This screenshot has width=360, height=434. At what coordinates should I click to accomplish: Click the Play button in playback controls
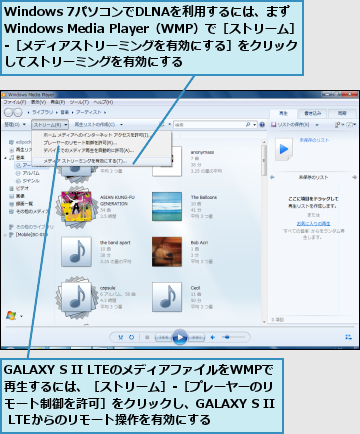pos(180,337)
